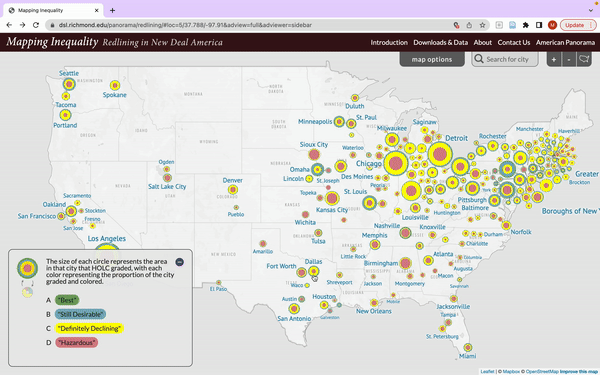The image size is (600, 375).
Task: Click the Fort Worth city label
Action: pos(281,266)
